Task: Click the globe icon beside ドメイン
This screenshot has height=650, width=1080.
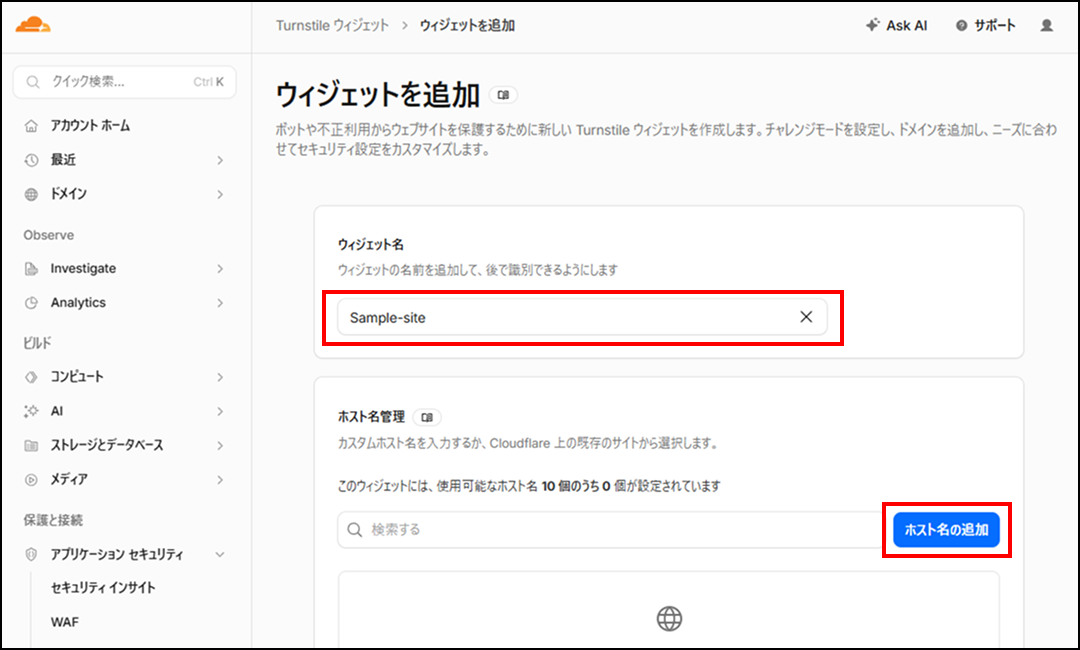Action: pyautogui.click(x=31, y=194)
